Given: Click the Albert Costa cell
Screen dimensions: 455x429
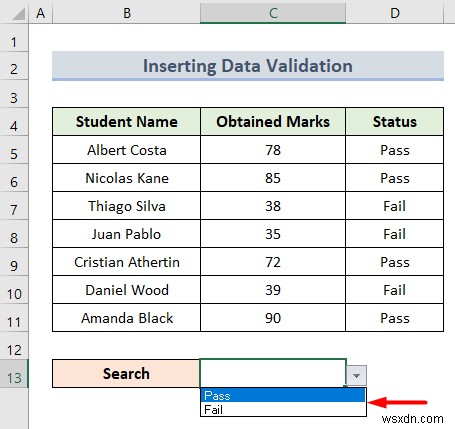Looking at the screenshot, I should [x=127, y=150].
